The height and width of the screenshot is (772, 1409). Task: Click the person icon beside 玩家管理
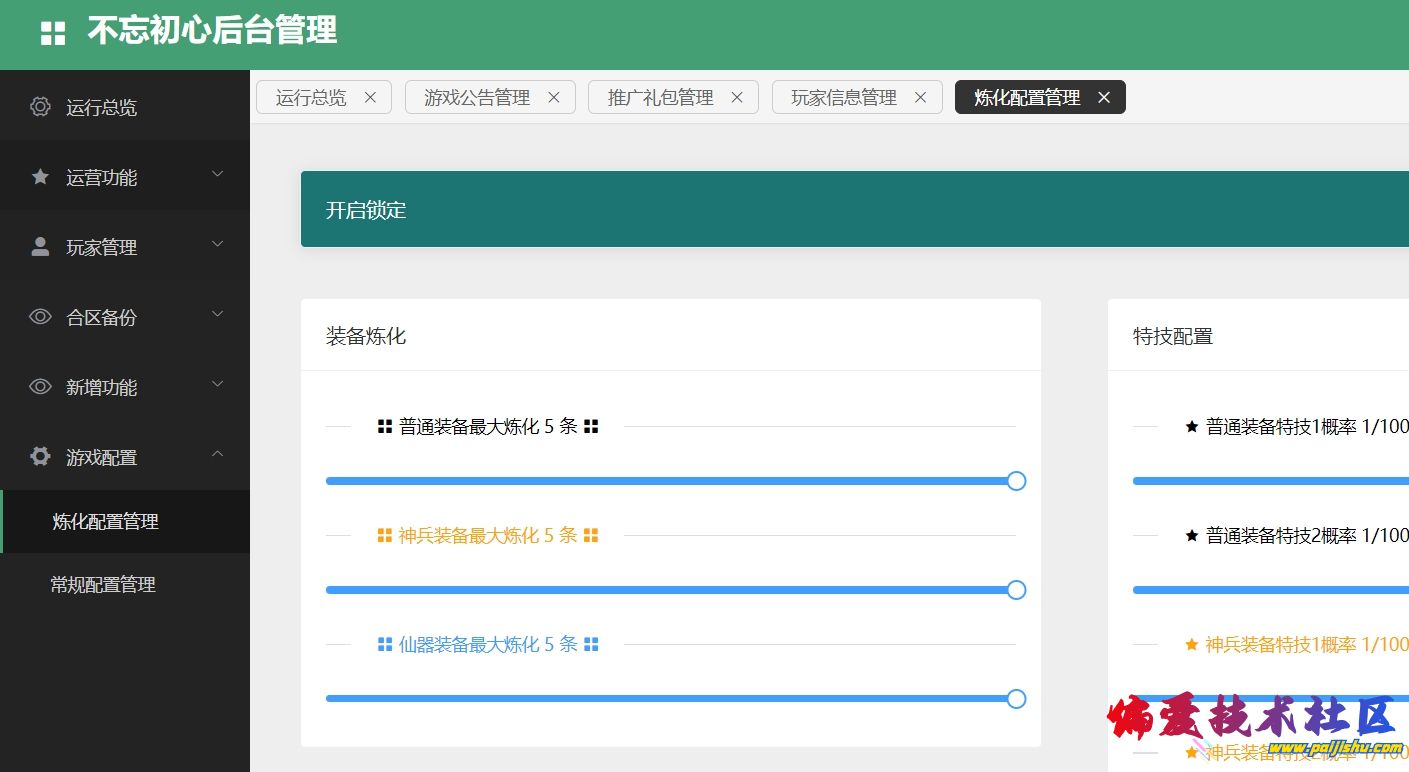point(40,247)
